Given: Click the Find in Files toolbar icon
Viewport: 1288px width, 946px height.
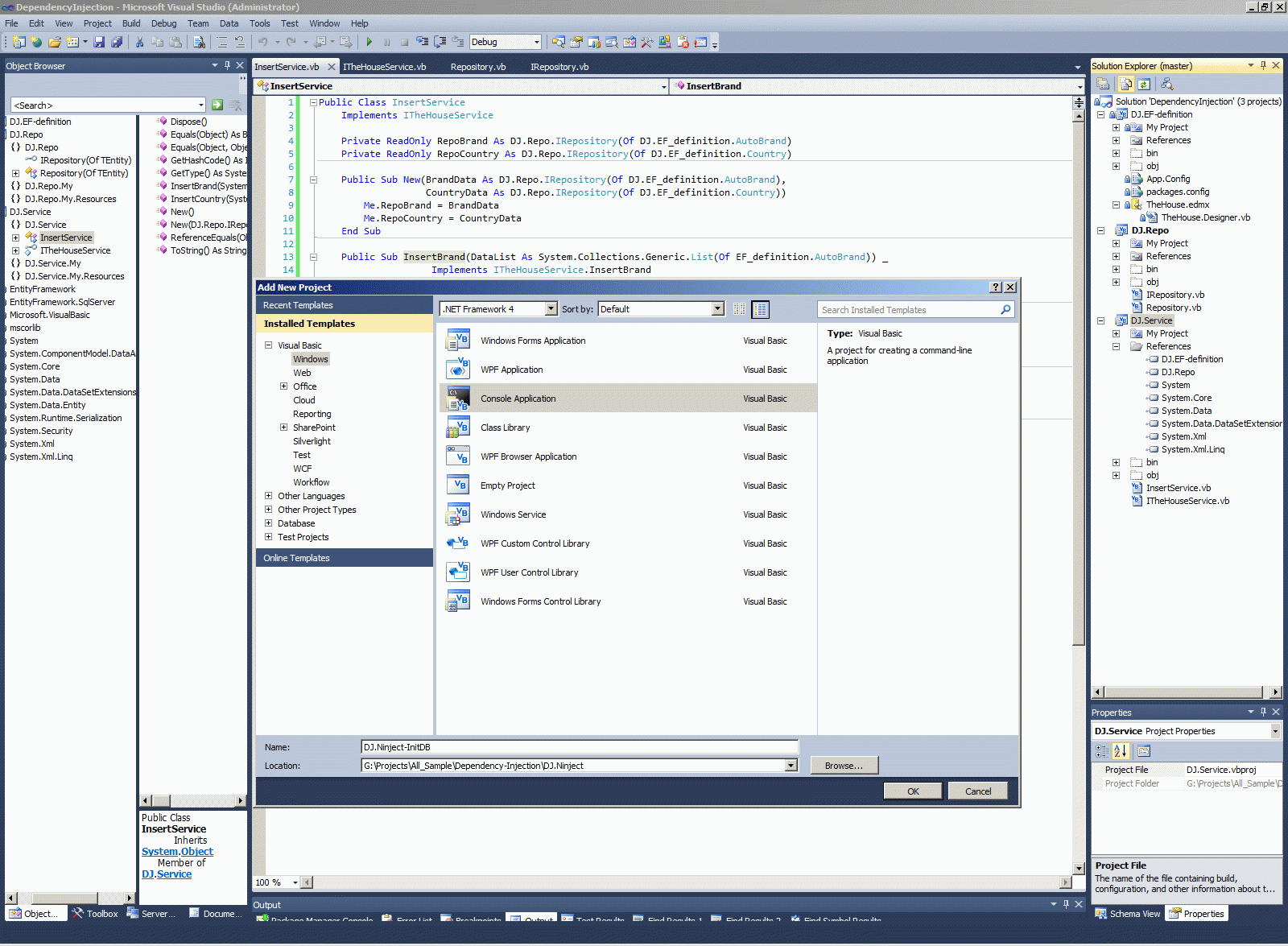Looking at the screenshot, I should [x=199, y=42].
